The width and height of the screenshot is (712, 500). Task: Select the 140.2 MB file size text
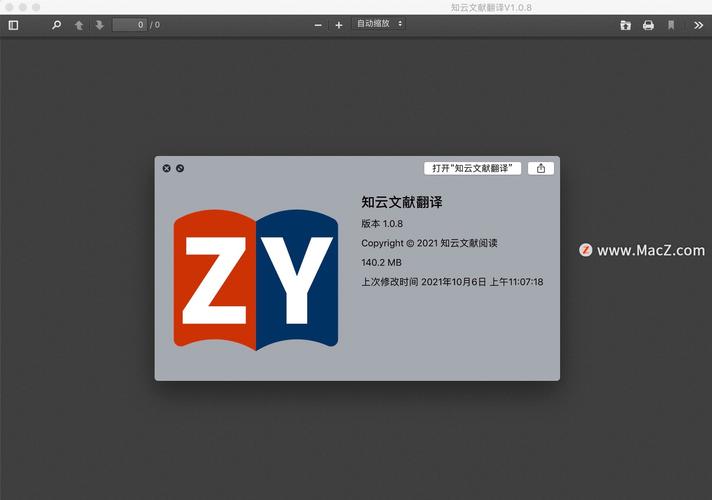pyautogui.click(x=381, y=262)
